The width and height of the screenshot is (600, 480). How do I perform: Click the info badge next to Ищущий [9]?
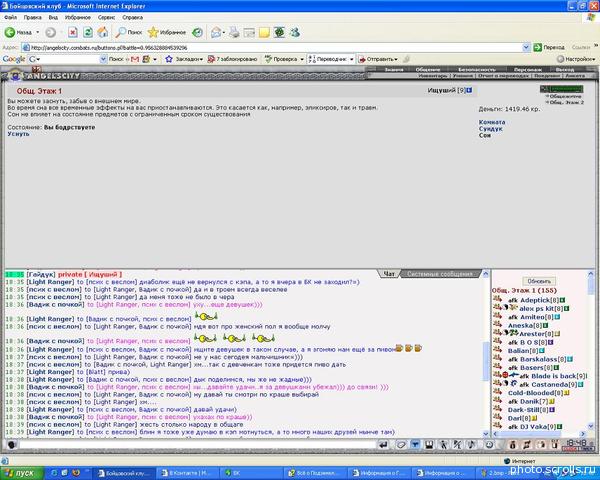[x=470, y=90]
